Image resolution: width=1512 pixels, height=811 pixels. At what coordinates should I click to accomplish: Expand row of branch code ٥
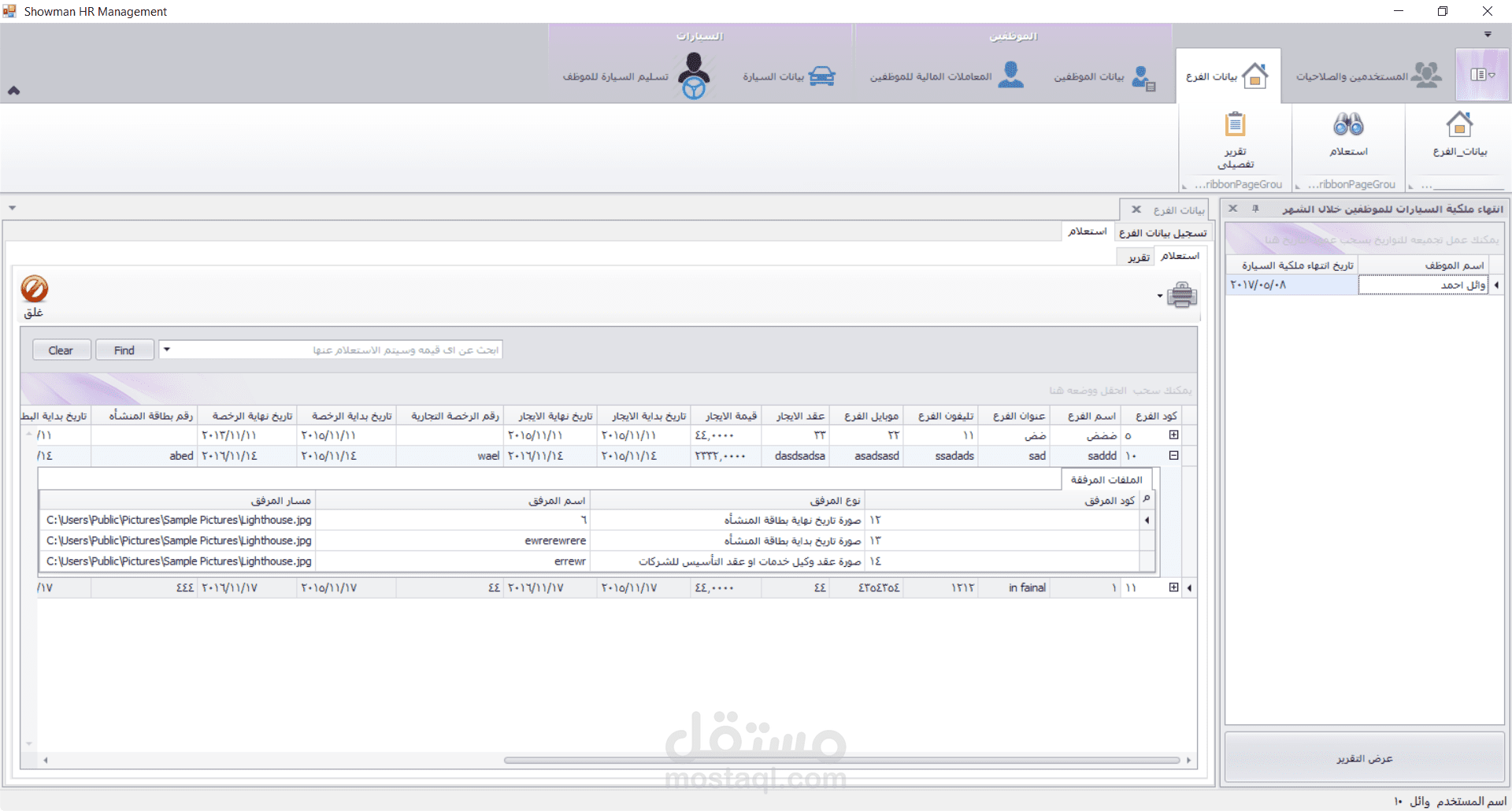click(1173, 435)
